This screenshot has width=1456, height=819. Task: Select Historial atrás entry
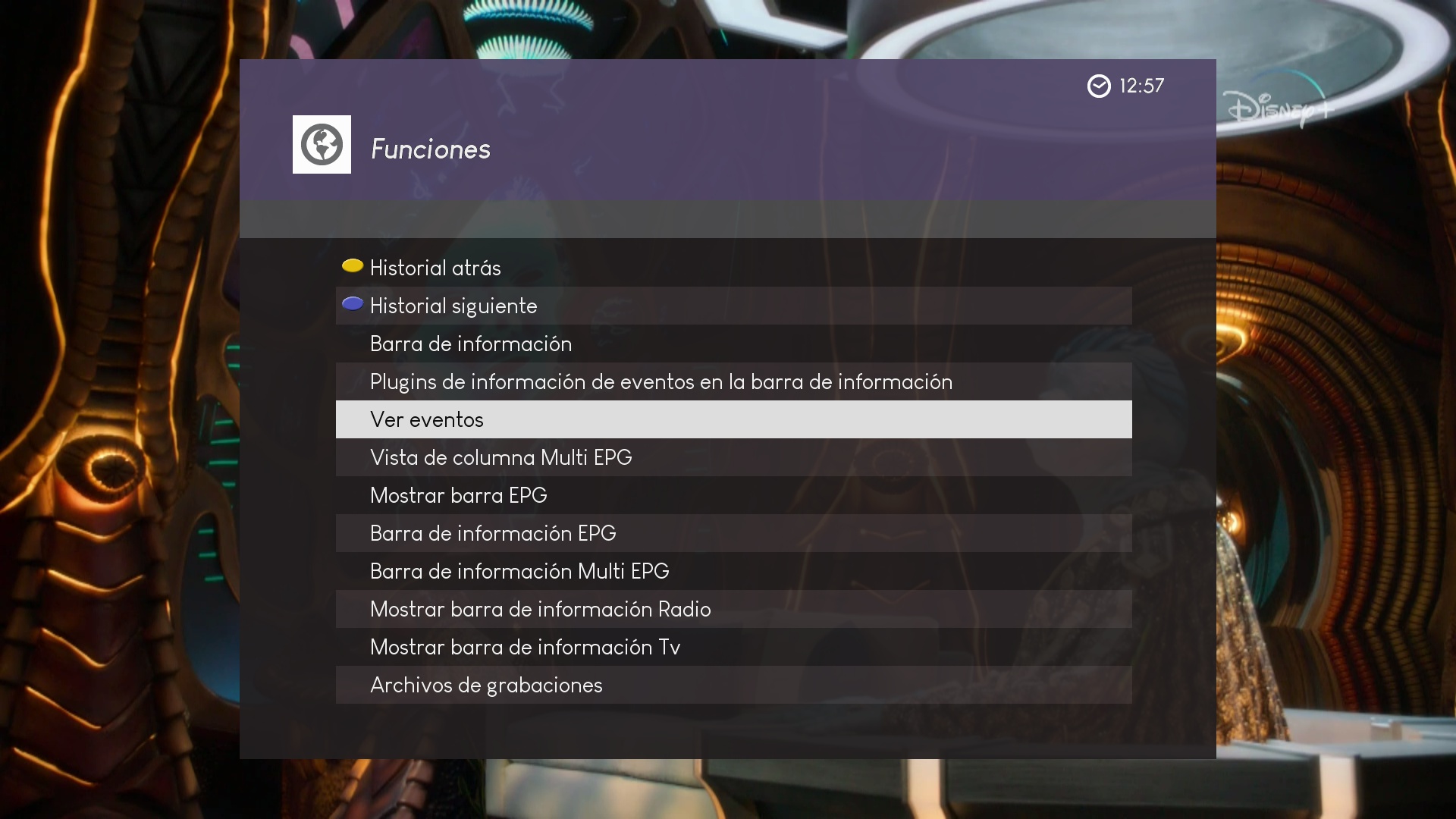tap(734, 268)
